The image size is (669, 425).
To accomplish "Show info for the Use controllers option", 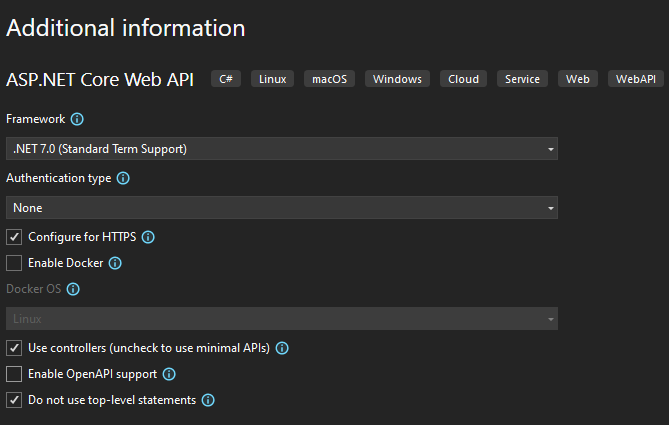I will 282,348.
